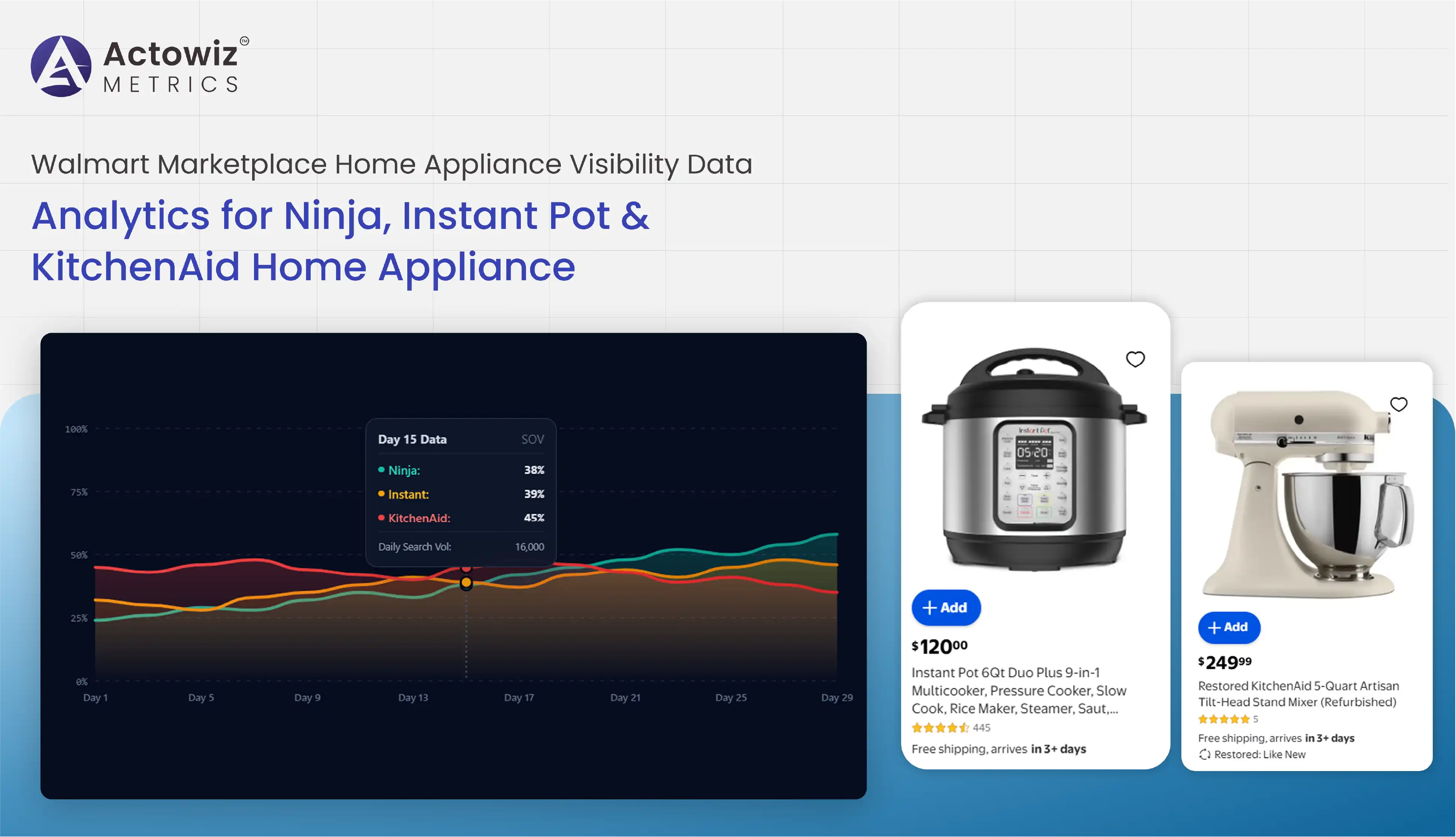Viewport: 1456px width, 837px height.
Task: Open the Instant Pot product image
Action: (1034, 460)
